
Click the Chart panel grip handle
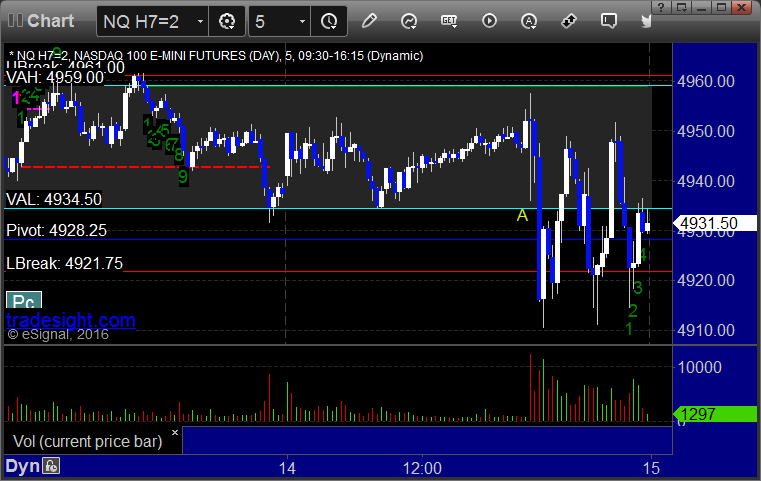[x=15, y=21]
